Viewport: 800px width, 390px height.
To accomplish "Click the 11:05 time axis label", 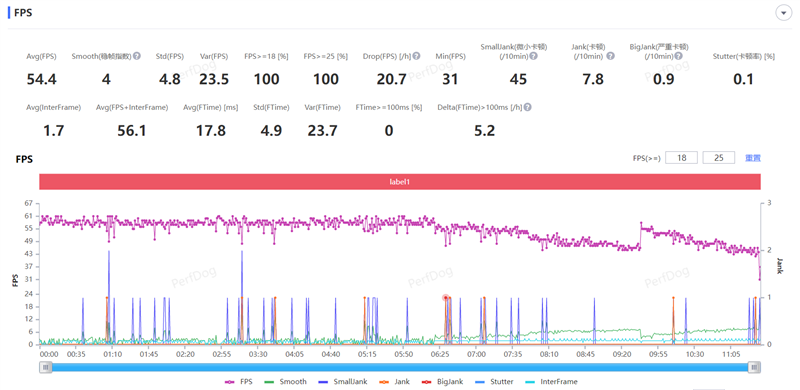I will click(x=731, y=354).
